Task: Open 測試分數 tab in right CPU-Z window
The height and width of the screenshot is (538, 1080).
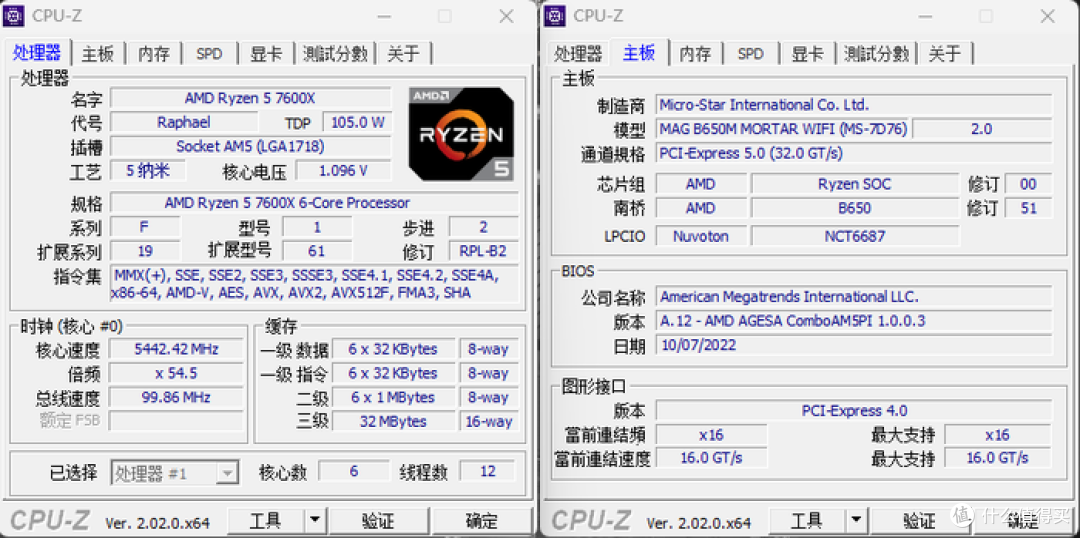Action: click(x=877, y=54)
